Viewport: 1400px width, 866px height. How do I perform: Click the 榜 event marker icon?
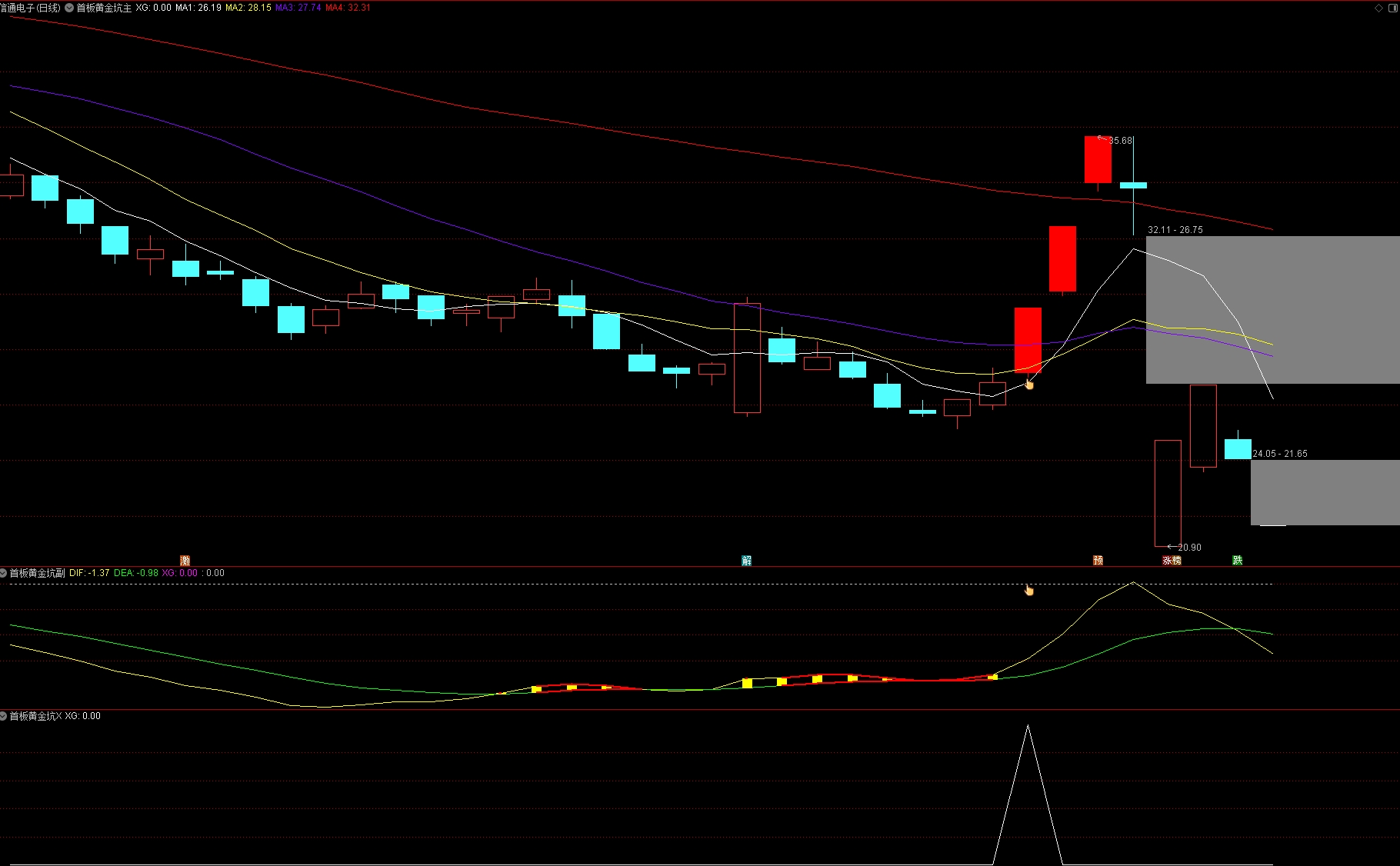pyautogui.click(x=1176, y=561)
